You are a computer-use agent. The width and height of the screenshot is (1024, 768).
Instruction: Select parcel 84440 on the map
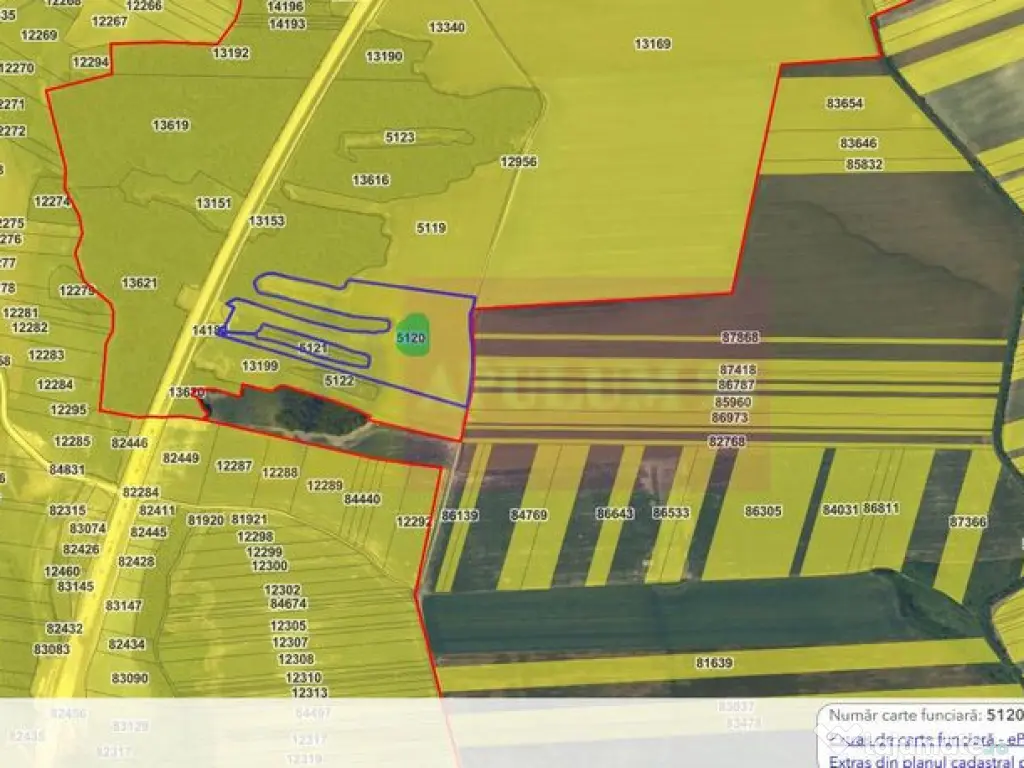(361, 499)
